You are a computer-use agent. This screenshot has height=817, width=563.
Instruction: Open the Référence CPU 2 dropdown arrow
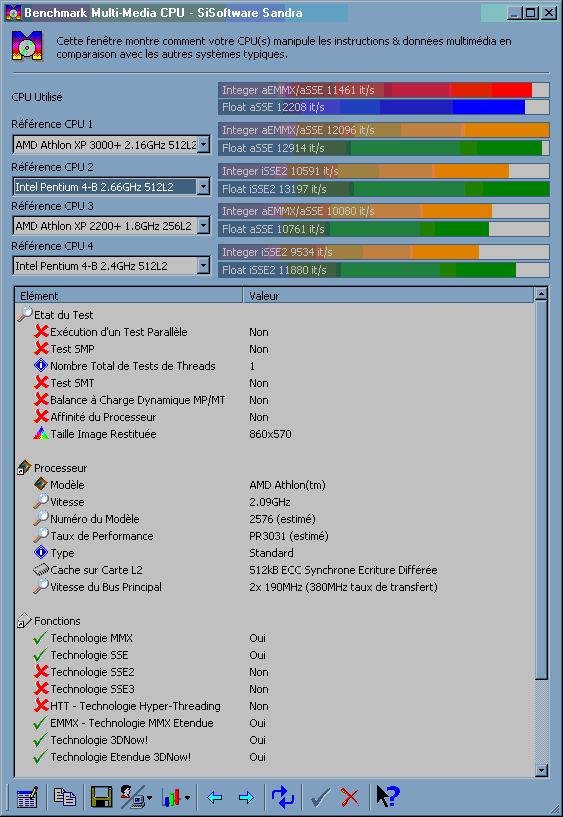coord(204,187)
